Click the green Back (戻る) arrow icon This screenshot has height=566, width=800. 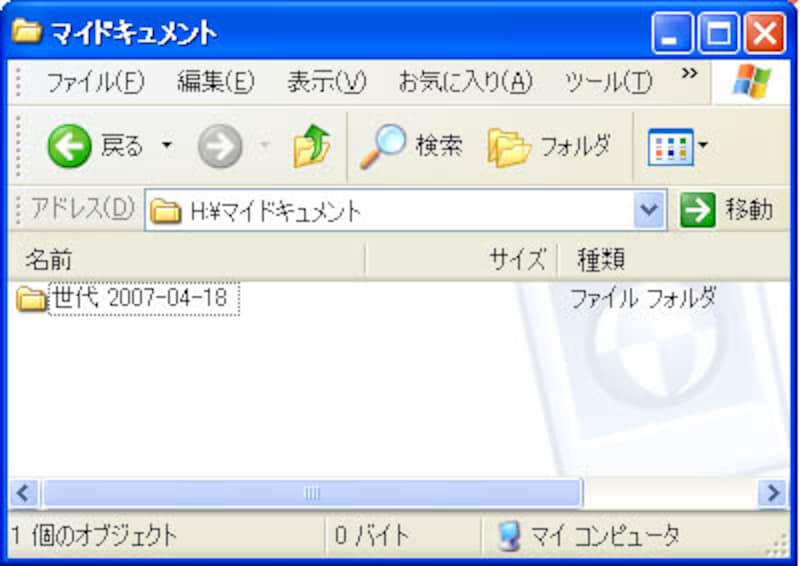click(69, 146)
